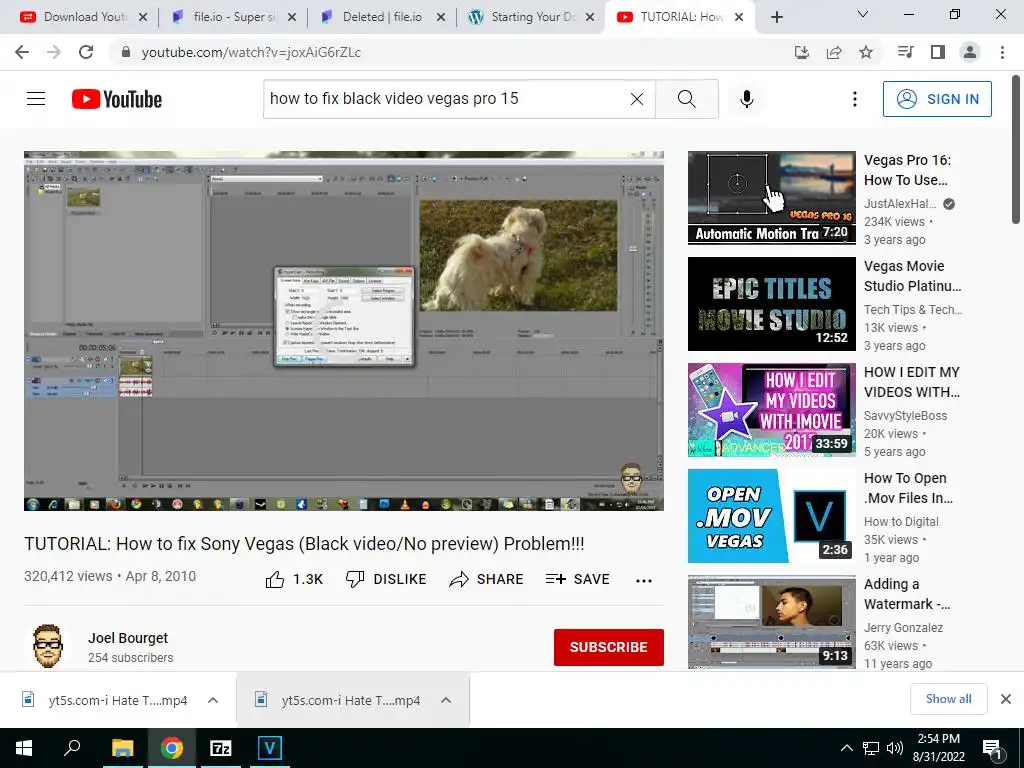Open File Explorer from taskbar

(x=122, y=748)
